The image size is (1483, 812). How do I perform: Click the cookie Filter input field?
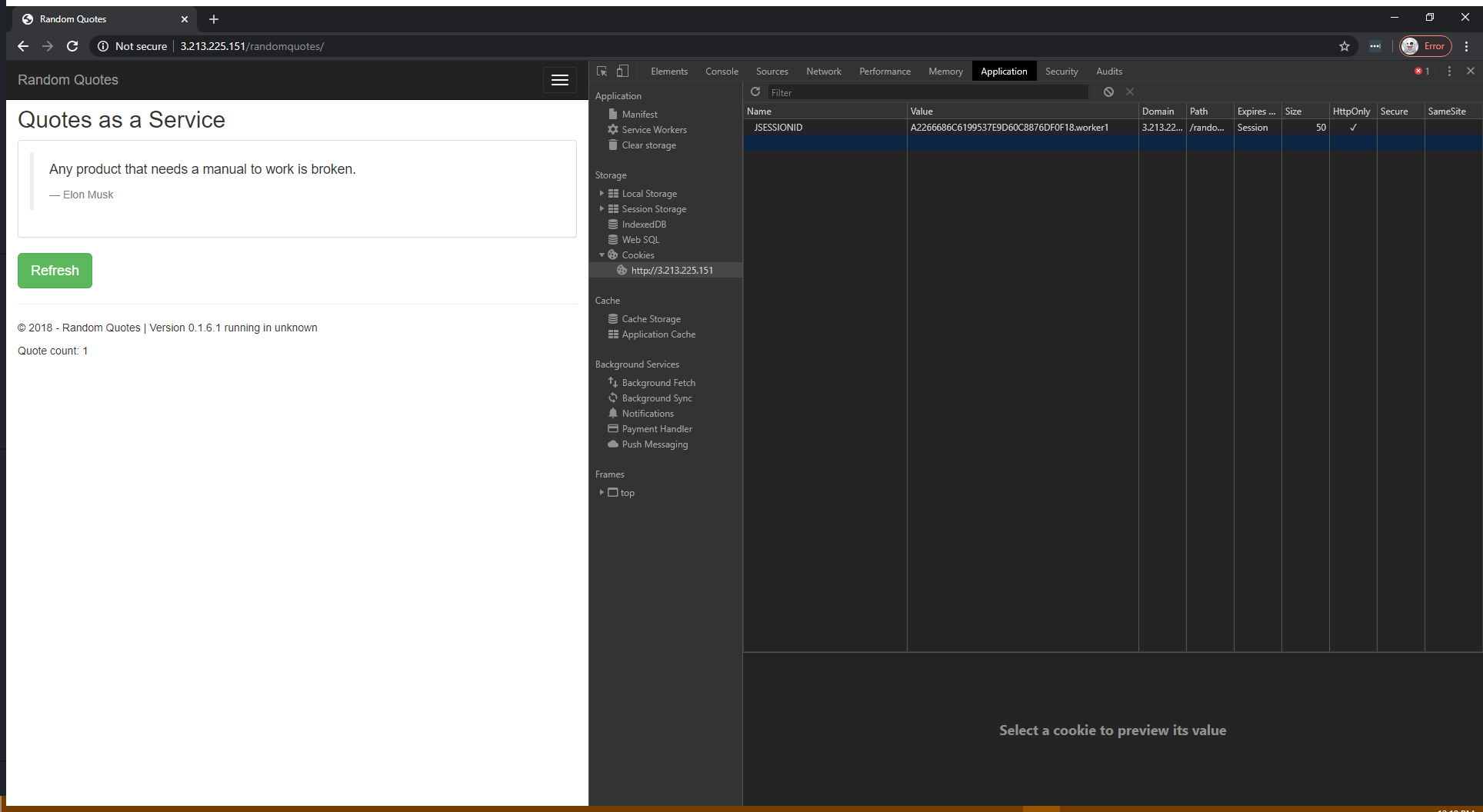pyautogui.click(x=927, y=92)
